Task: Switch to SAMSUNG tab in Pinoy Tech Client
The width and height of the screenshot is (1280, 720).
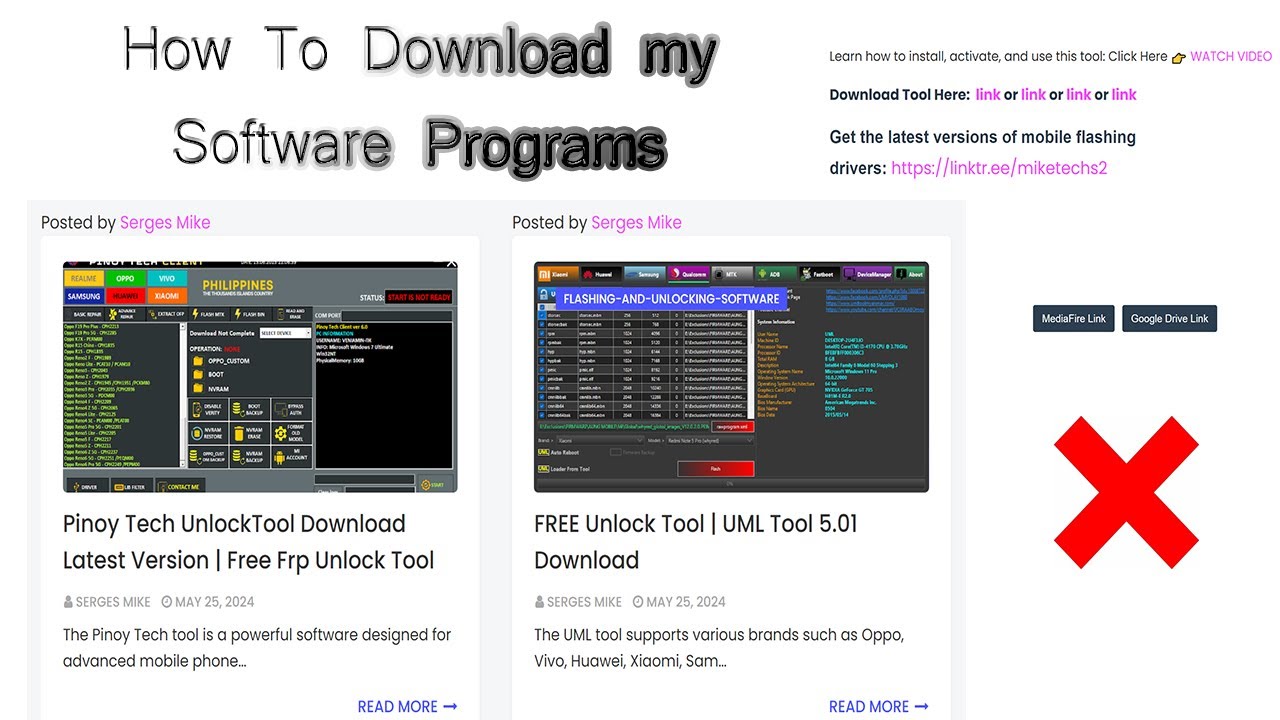Action: point(82,296)
